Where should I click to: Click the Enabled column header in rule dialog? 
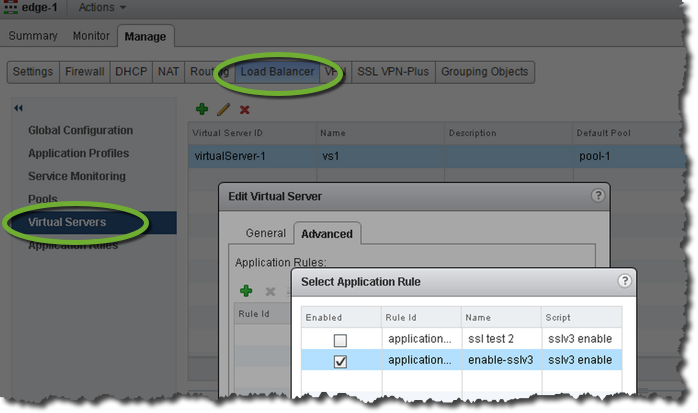coord(341,317)
